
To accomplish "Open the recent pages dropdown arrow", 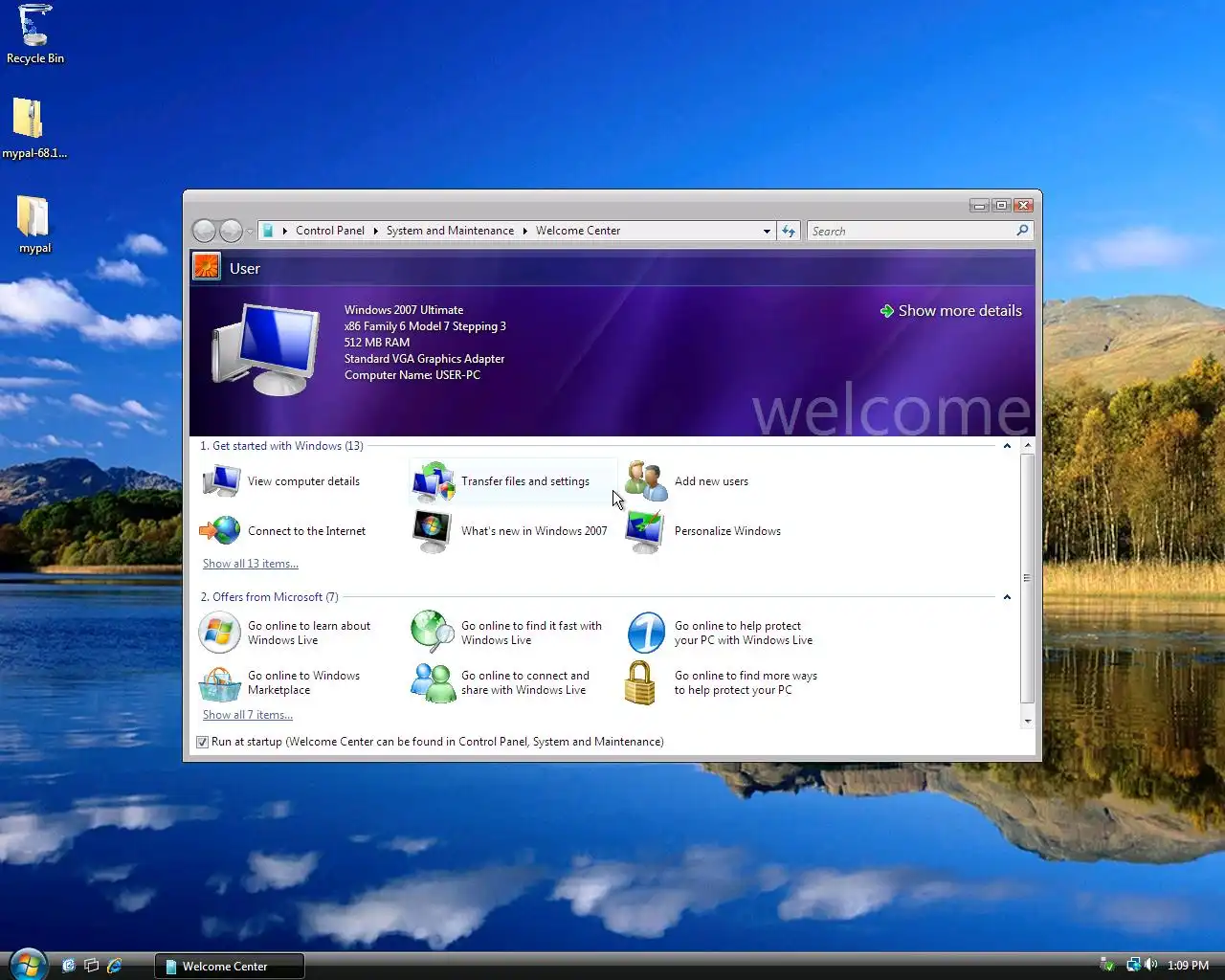I will (x=250, y=231).
